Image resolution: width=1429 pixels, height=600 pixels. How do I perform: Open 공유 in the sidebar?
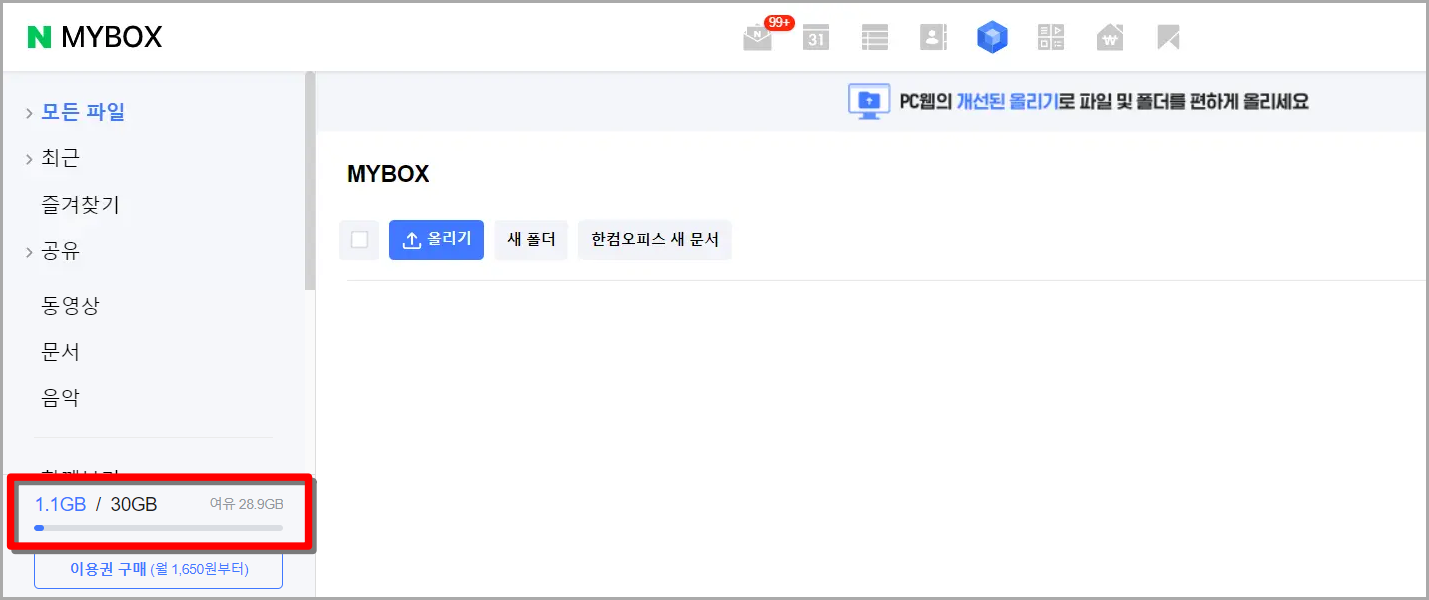[x=60, y=251]
